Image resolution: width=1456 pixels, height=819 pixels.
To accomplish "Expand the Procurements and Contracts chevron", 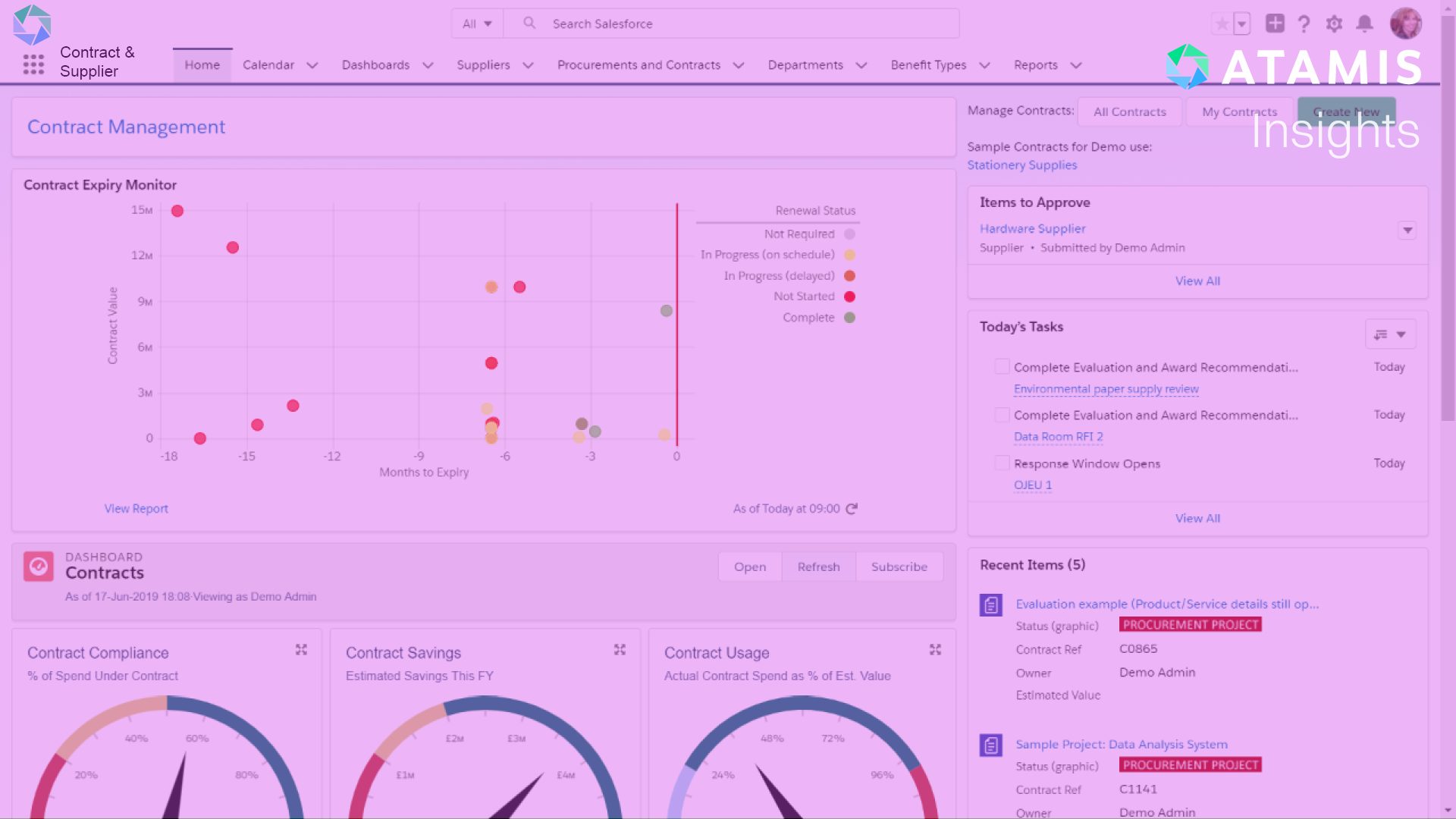I will (x=739, y=65).
